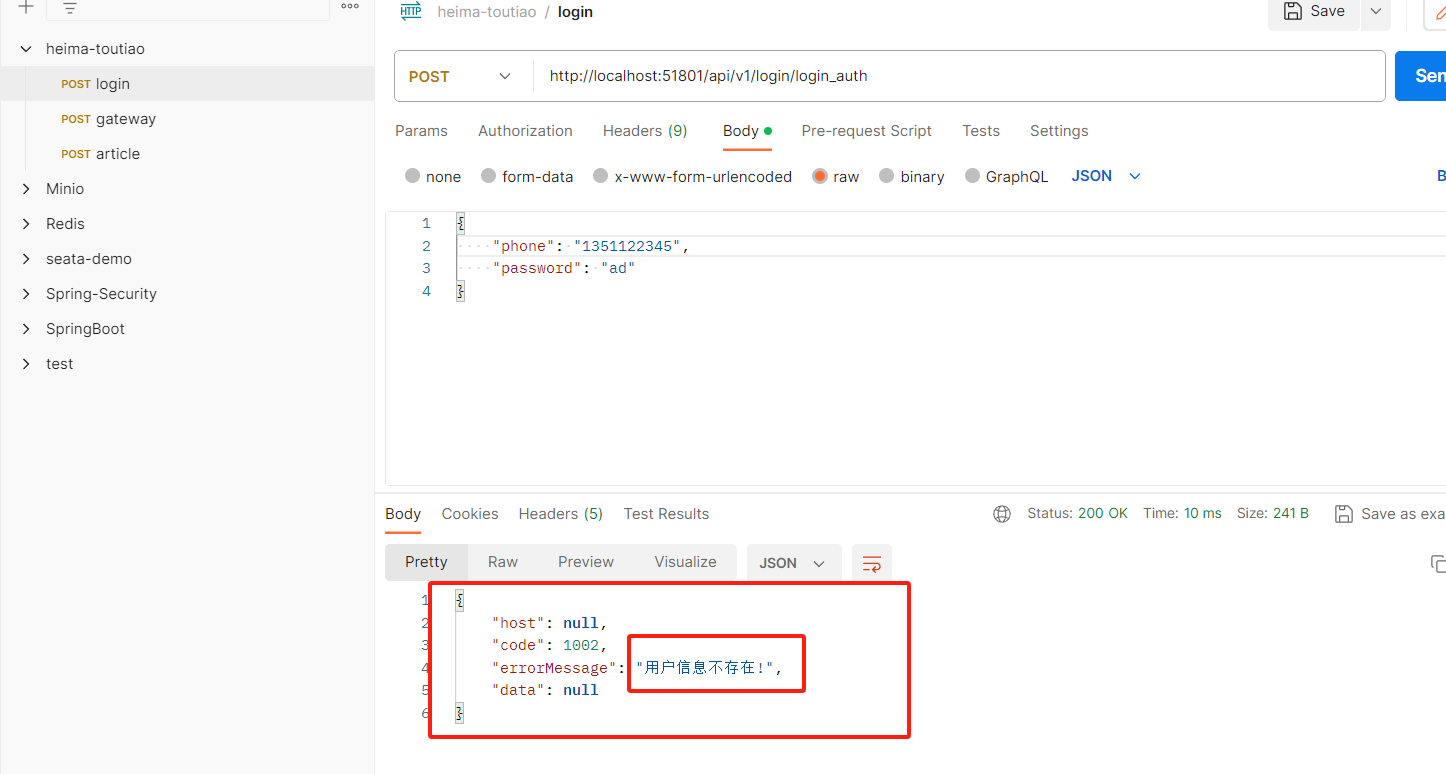1446x774 pixels.
Task: Select the form-data body type
Action: 527,176
